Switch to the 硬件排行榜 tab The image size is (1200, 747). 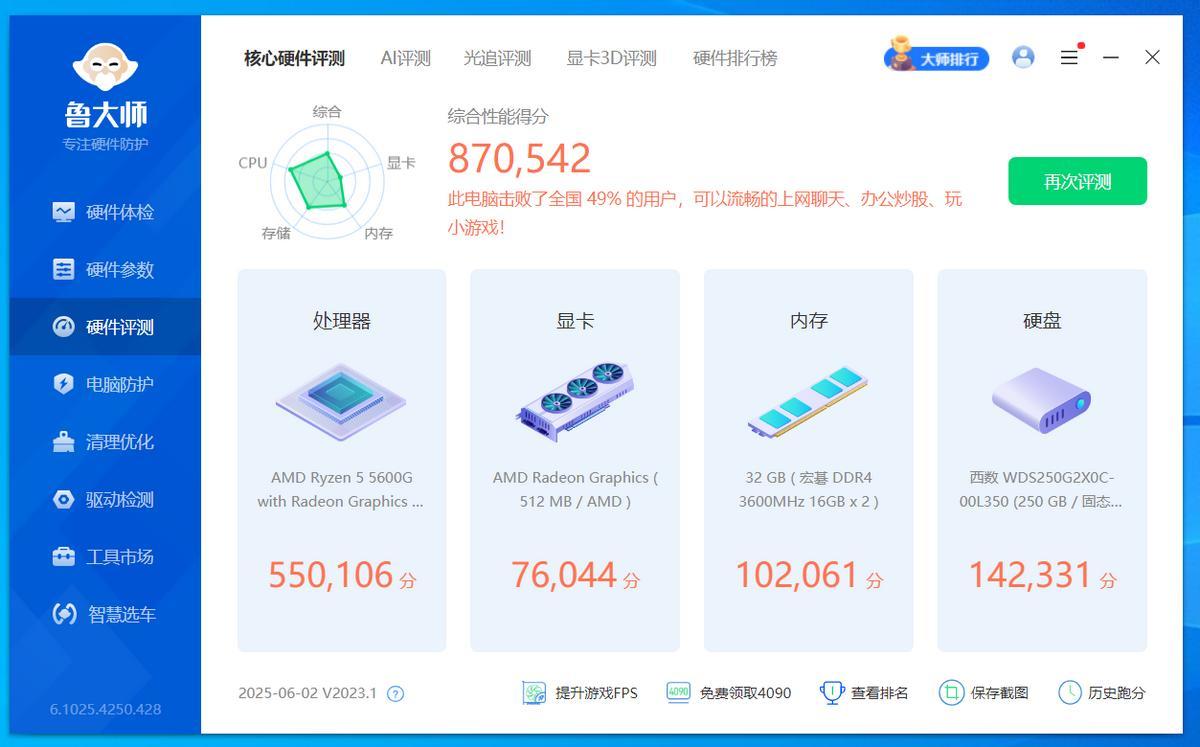735,58
